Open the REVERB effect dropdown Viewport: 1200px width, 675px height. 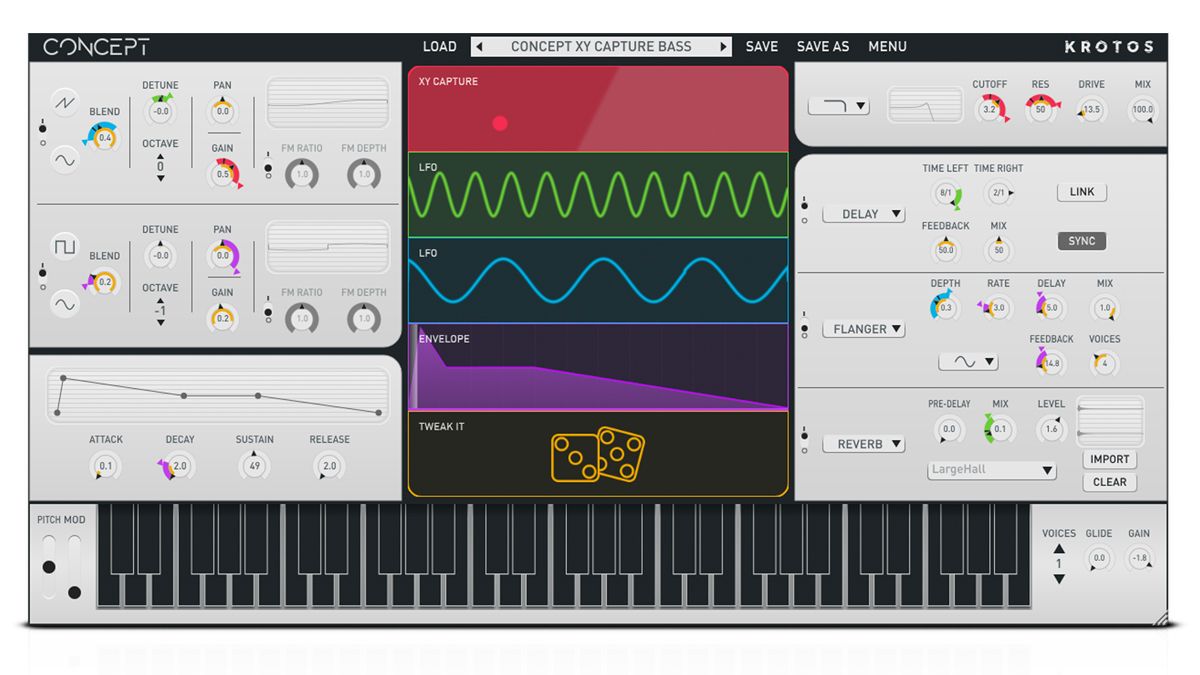click(864, 444)
